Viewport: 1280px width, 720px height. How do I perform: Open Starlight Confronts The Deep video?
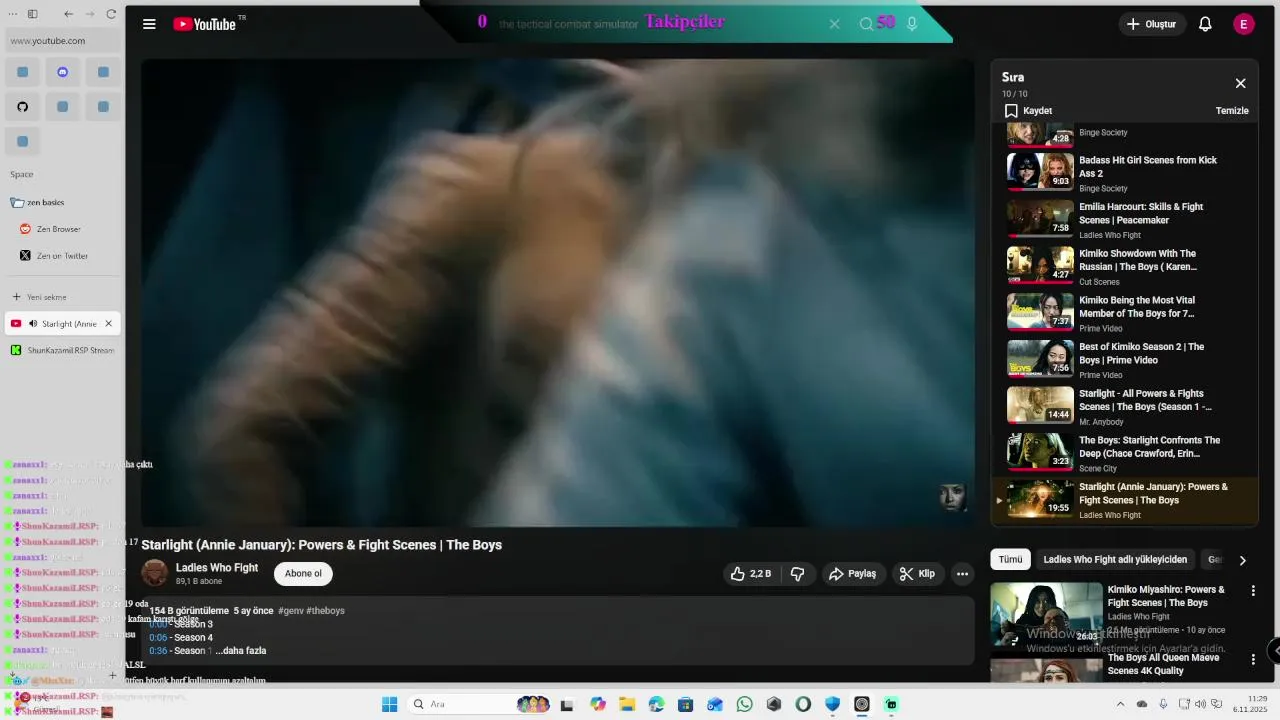pos(1127,453)
